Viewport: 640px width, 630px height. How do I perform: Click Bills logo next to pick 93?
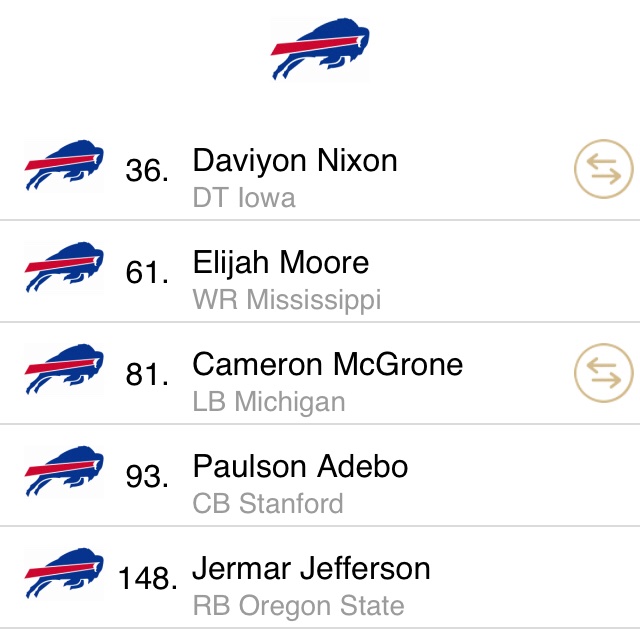[64, 472]
